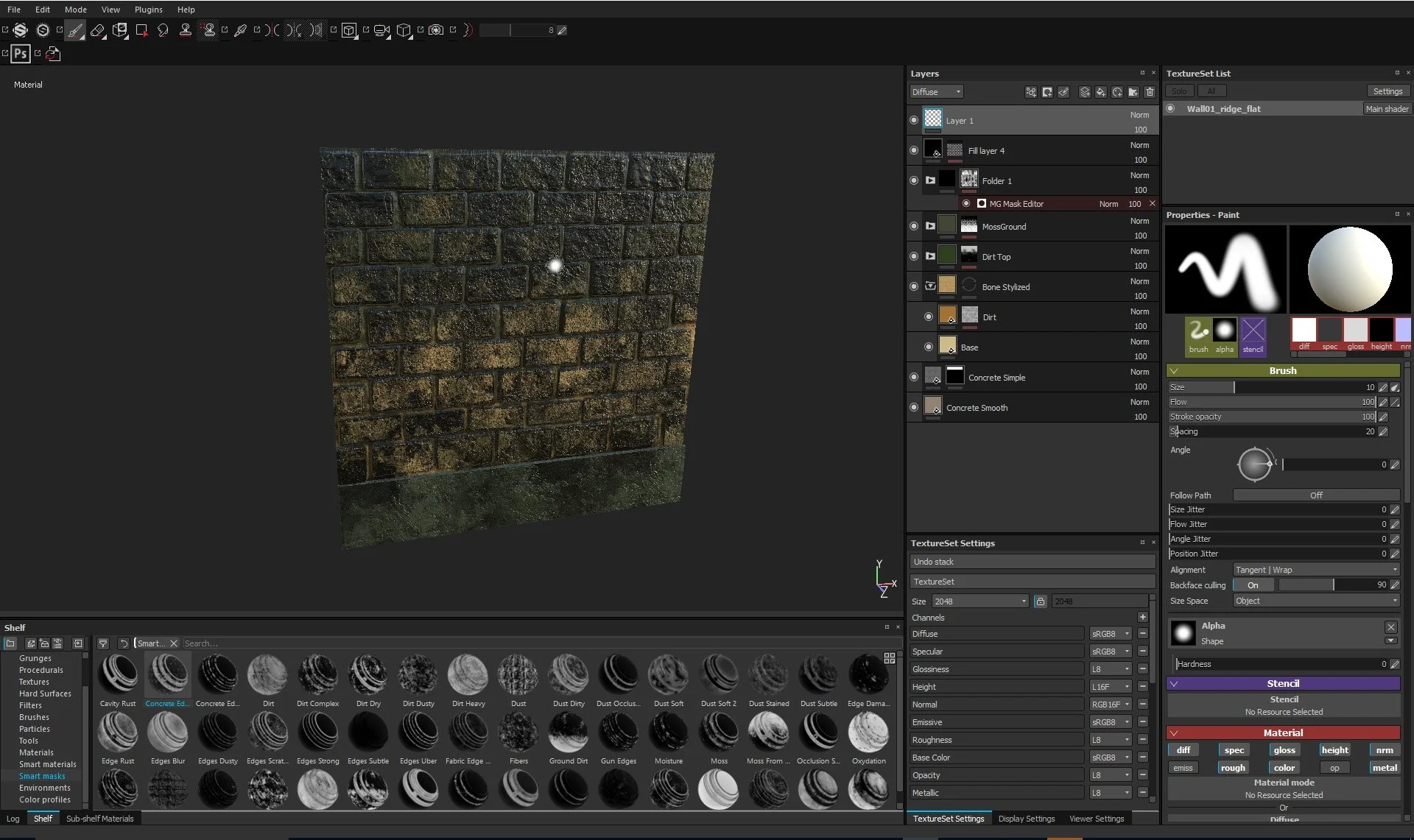Hide the Concrete Smooth layer
The height and width of the screenshot is (840, 1414).
914,407
